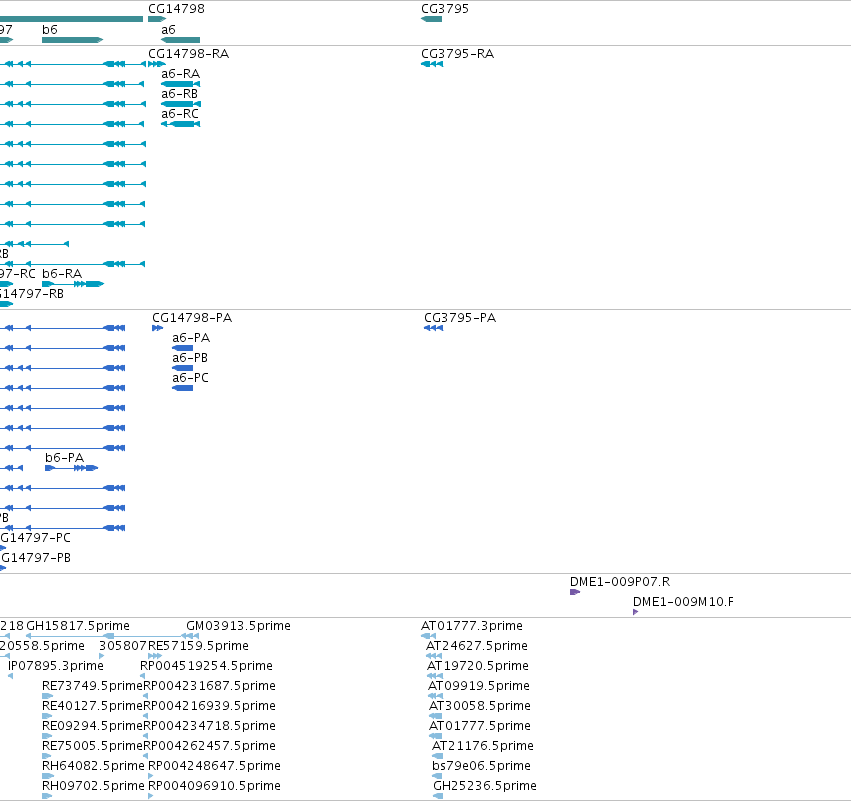Select the GM03913.5prime EST label

click(x=238, y=626)
